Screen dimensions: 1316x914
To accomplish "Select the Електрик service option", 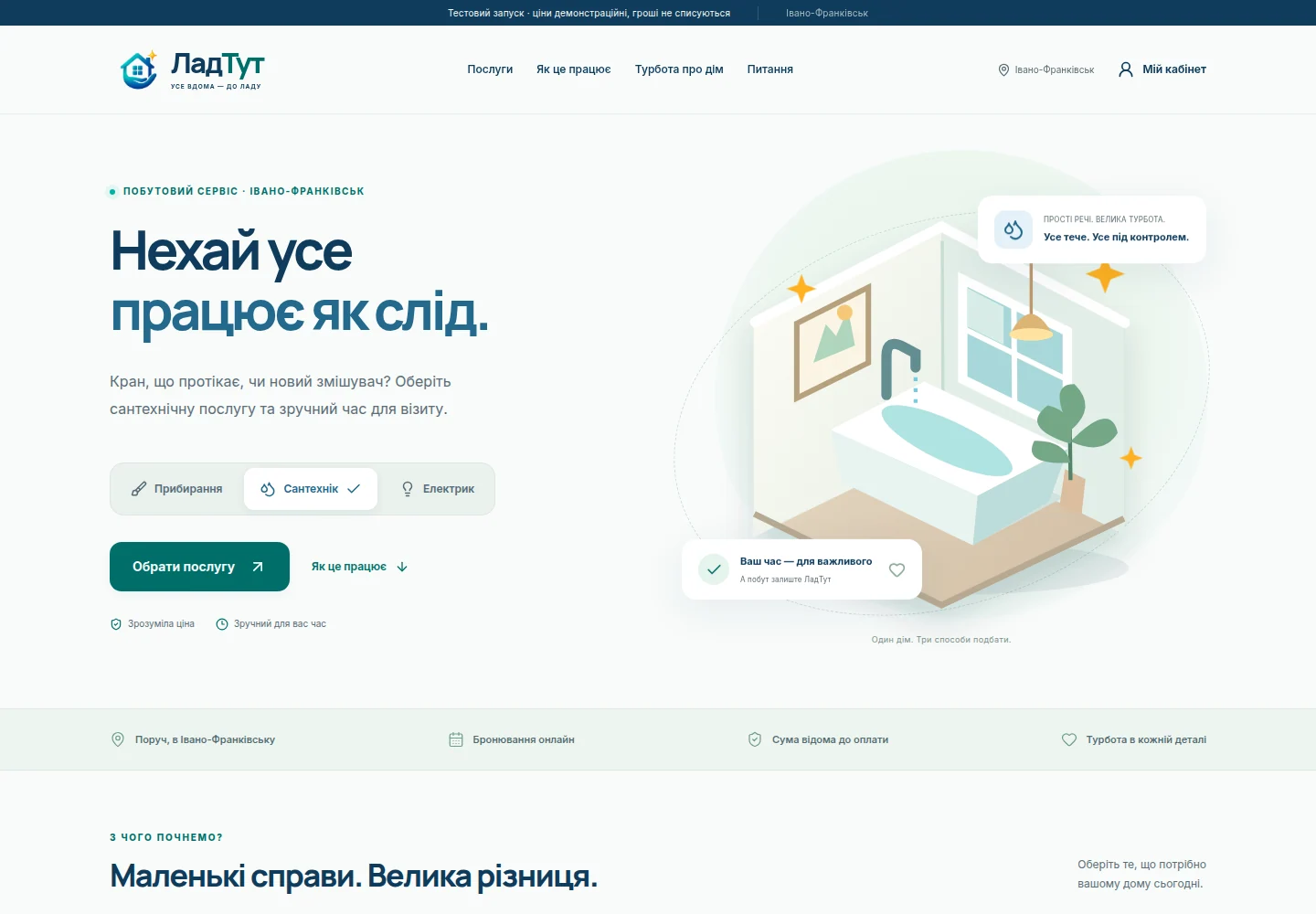I will tap(438, 489).
